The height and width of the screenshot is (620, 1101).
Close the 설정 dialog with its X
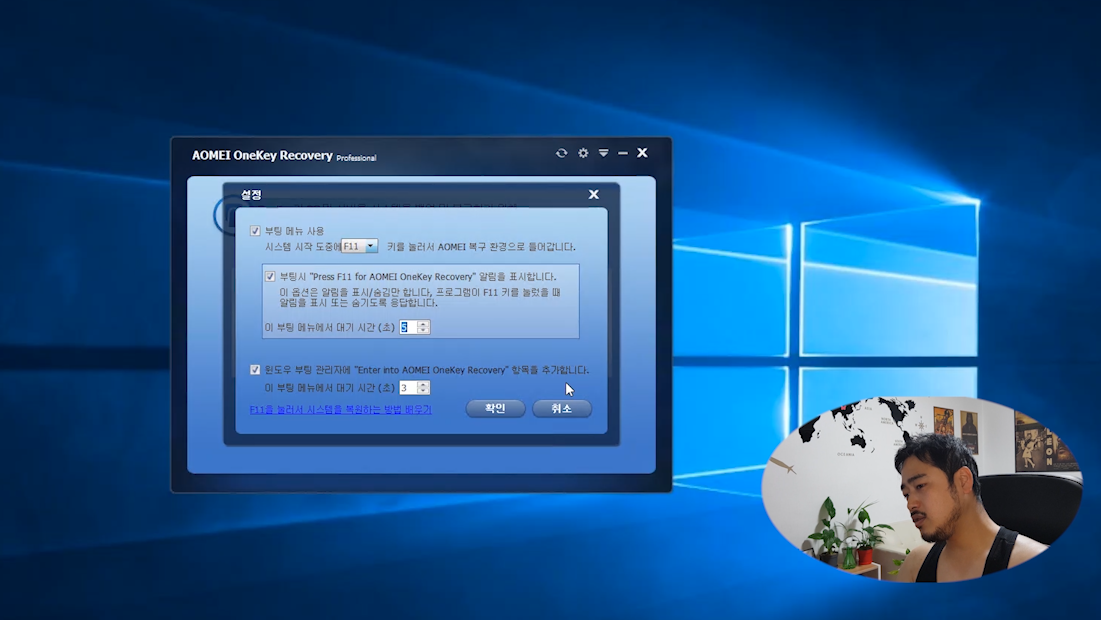tap(593, 194)
